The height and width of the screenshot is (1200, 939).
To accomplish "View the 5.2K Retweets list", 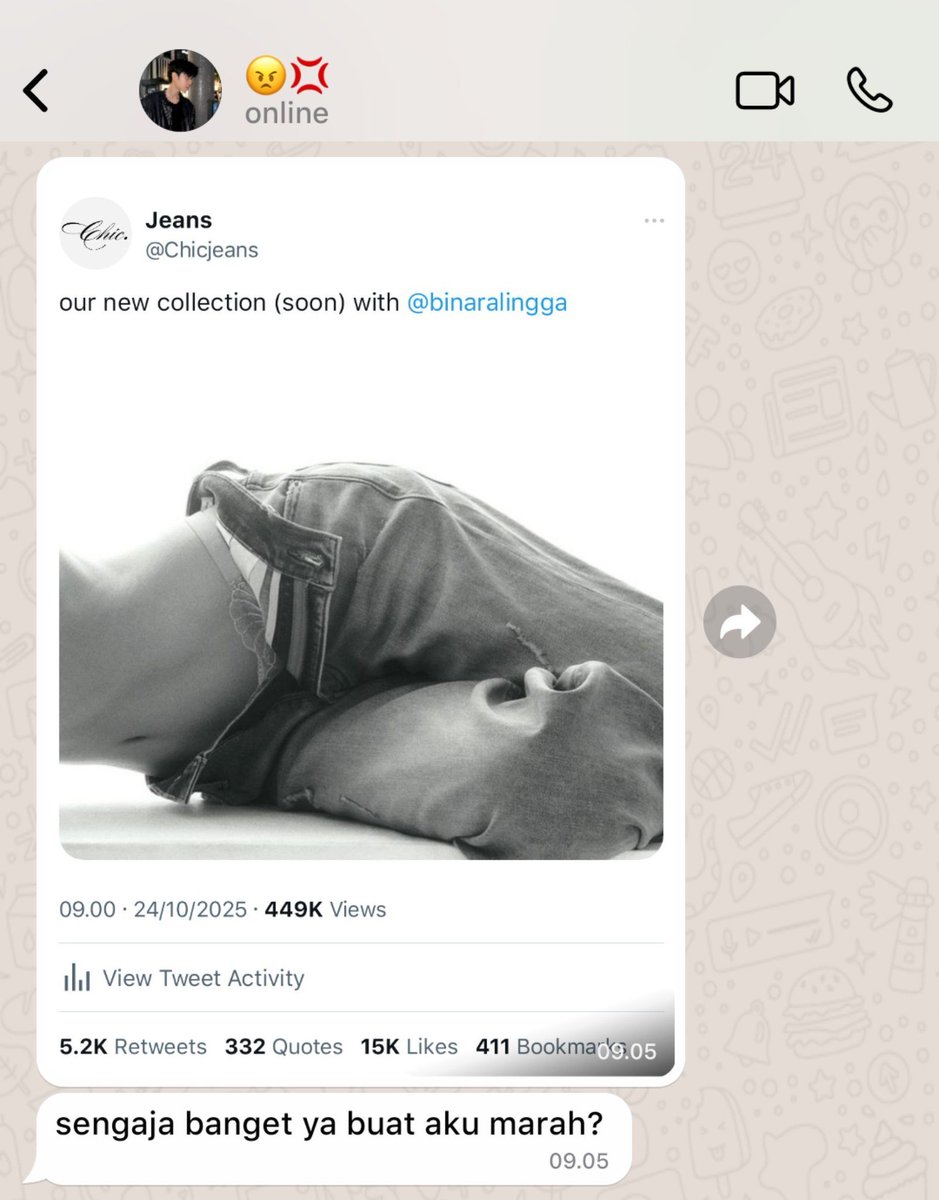I will click(x=133, y=1047).
